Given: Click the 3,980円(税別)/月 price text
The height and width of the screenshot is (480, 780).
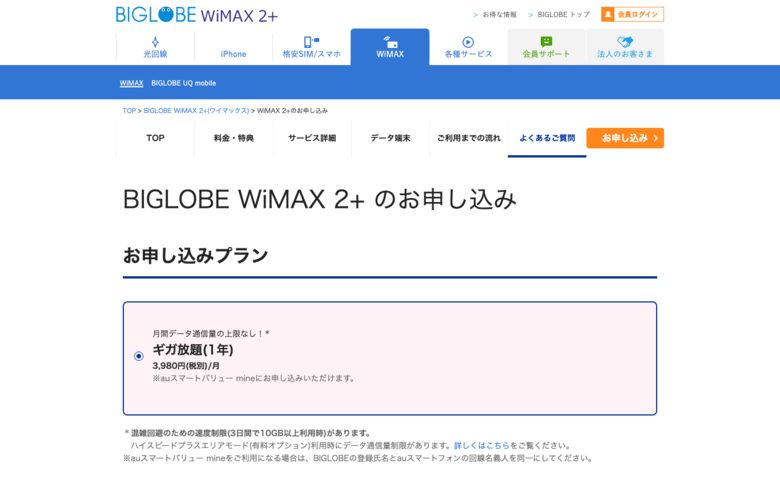Looking at the screenshot, I should pyautogui.click(x=186, y=366).
